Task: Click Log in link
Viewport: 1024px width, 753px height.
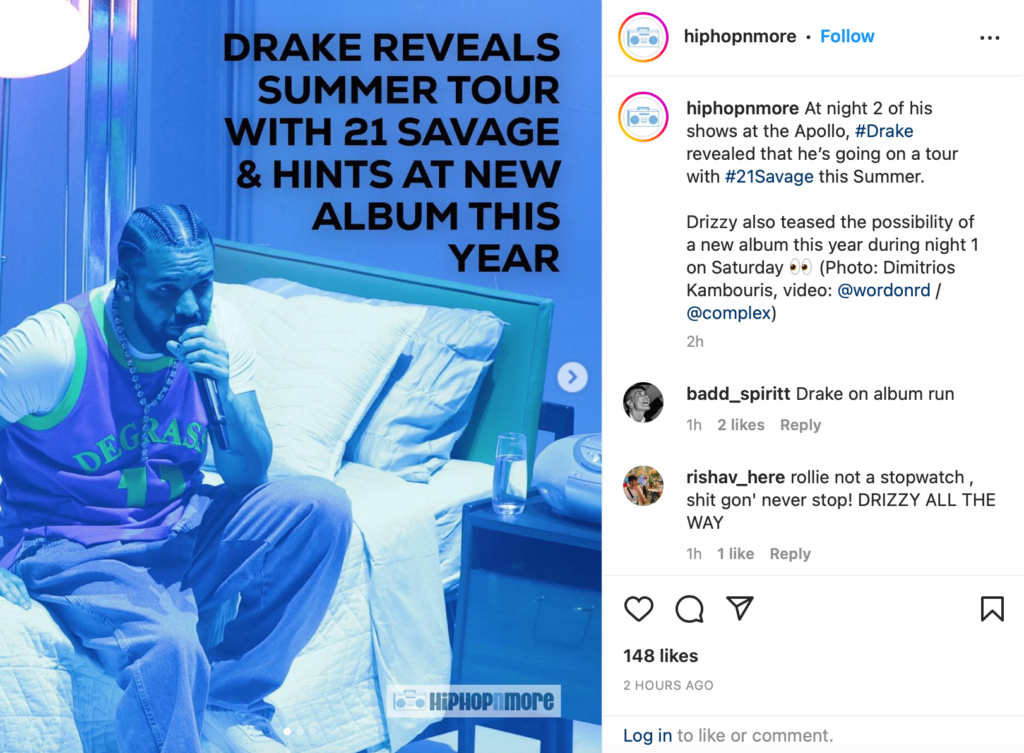Action: (647, 735)
